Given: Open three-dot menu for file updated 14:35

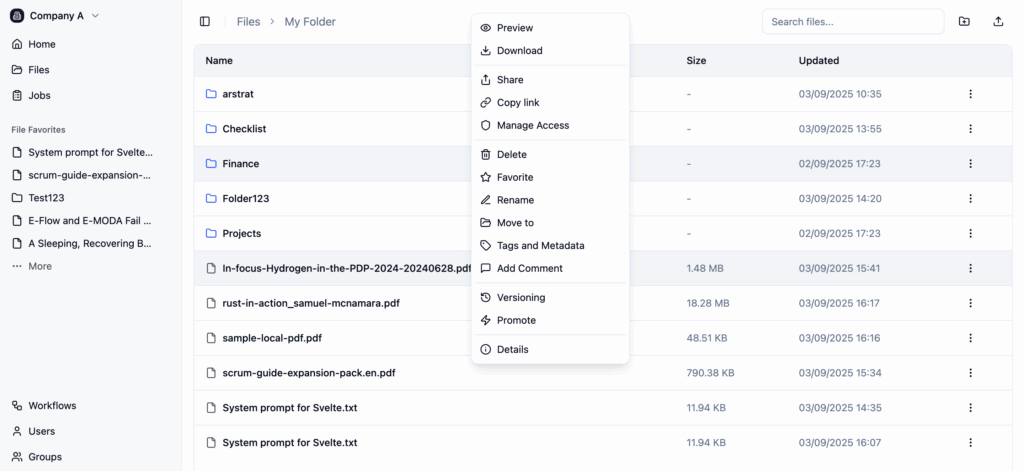Looking at the screenshot, I should (970, 408).
